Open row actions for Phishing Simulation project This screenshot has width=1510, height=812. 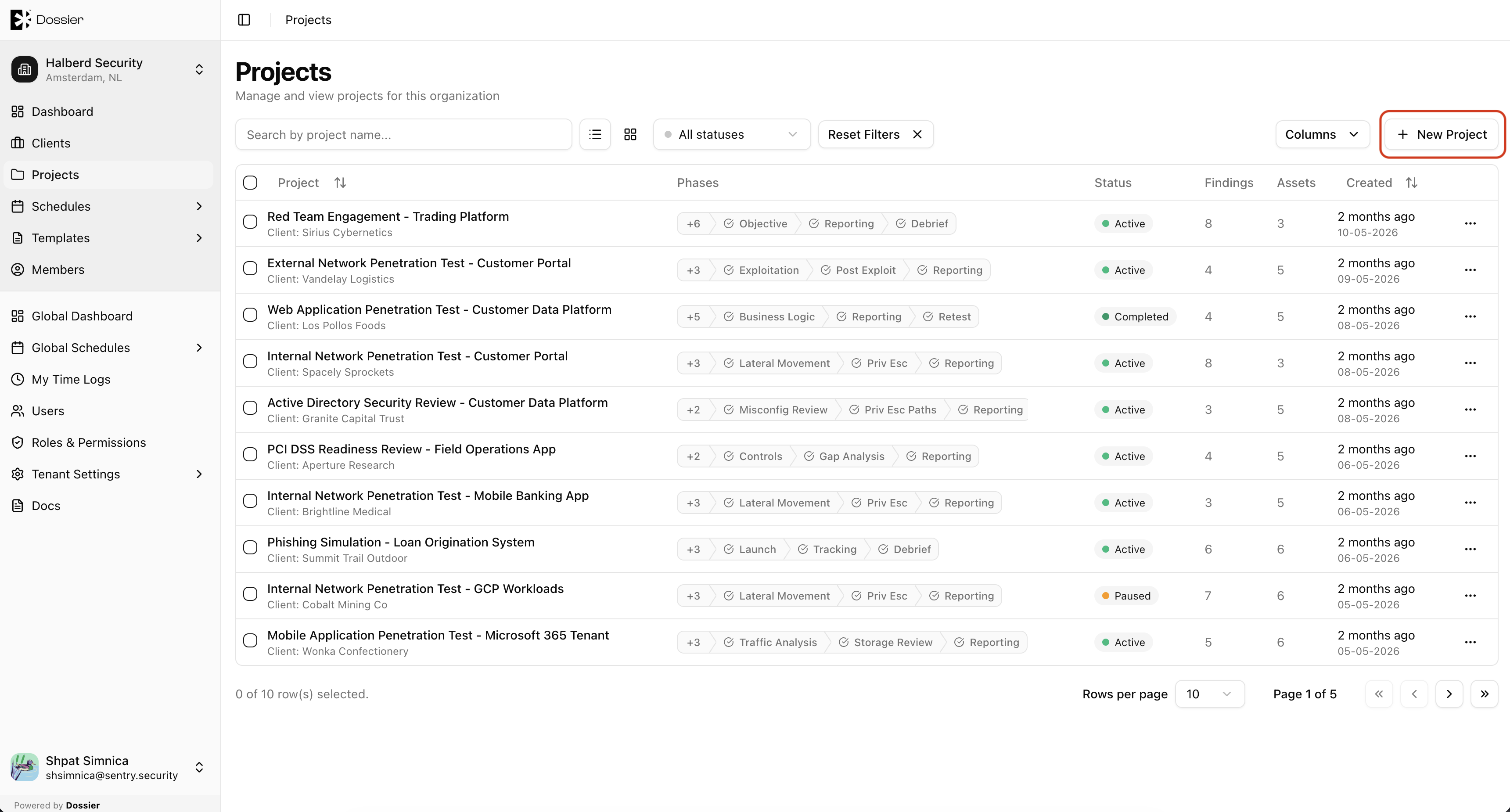pos(1470,550)
